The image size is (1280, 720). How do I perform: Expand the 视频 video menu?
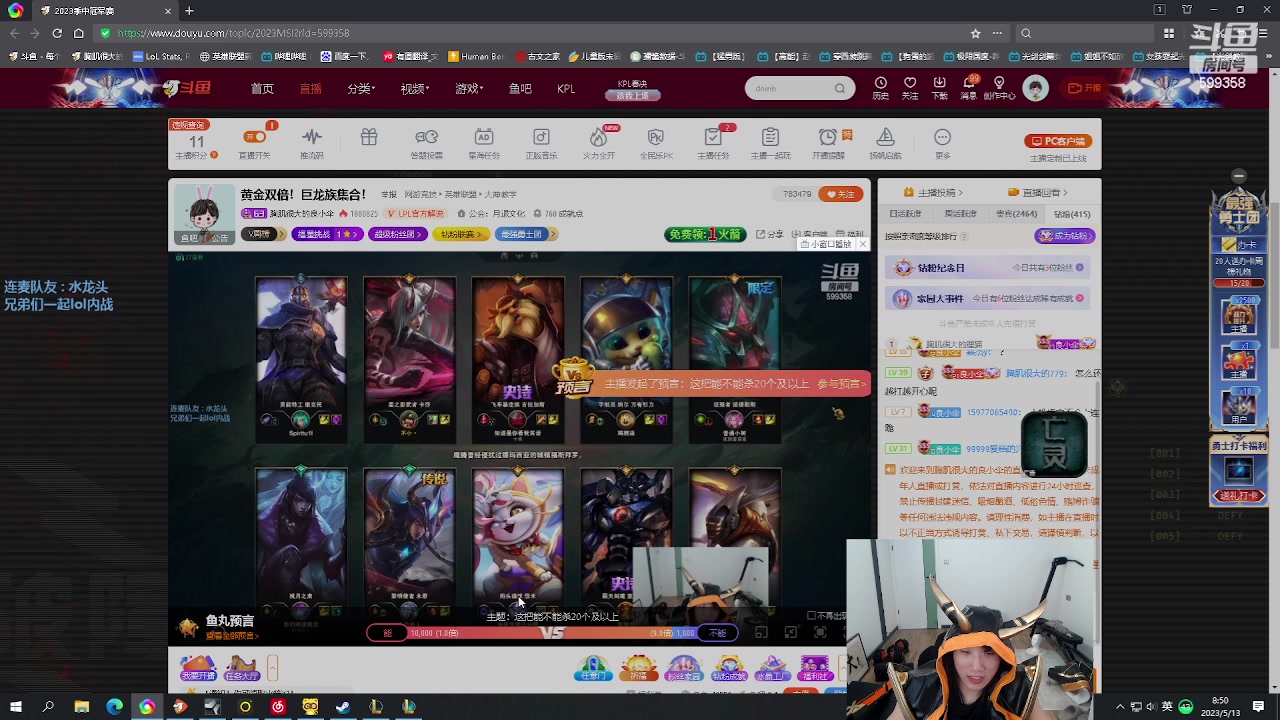click(415, 89)
